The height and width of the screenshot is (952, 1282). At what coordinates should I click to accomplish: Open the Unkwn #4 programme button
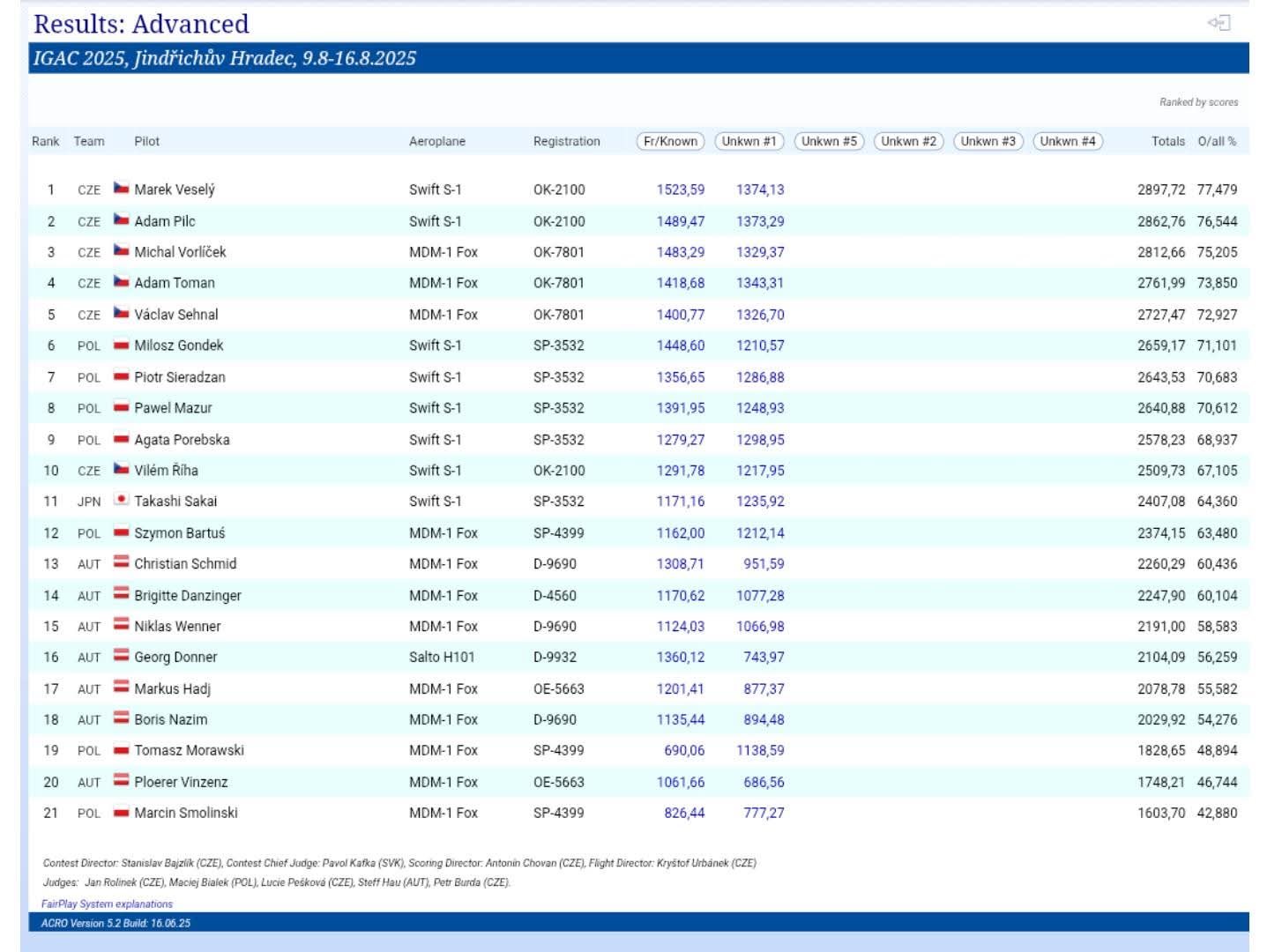1067,141
